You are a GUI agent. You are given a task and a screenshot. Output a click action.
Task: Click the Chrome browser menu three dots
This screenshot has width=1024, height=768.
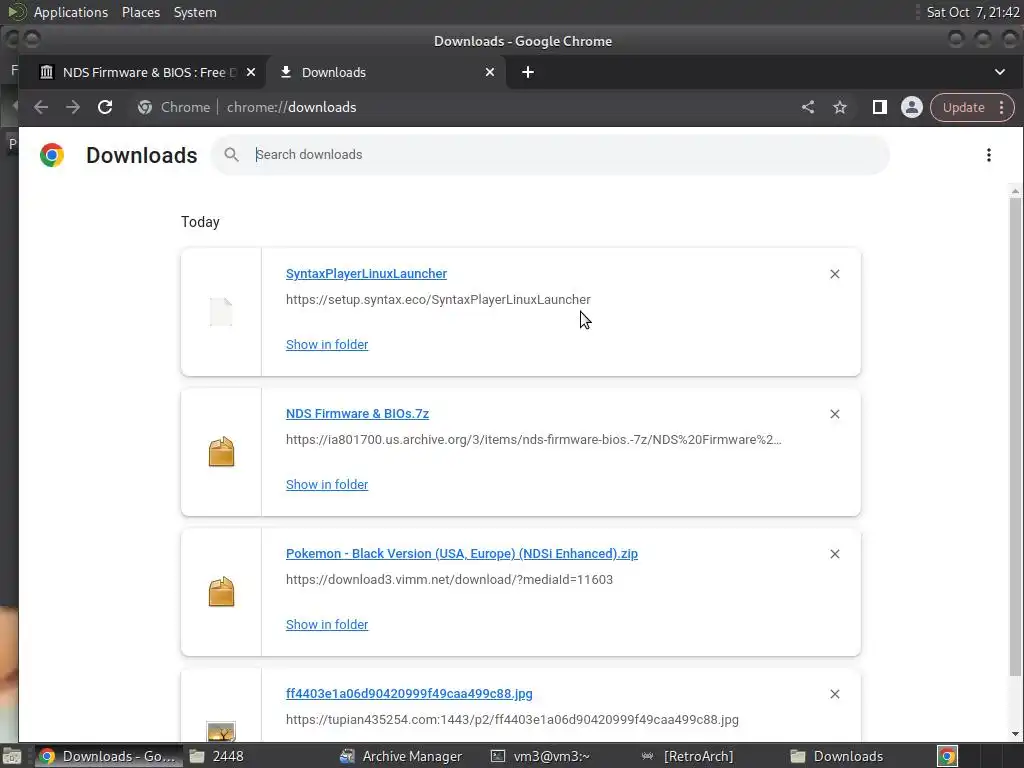[1002, 107]
